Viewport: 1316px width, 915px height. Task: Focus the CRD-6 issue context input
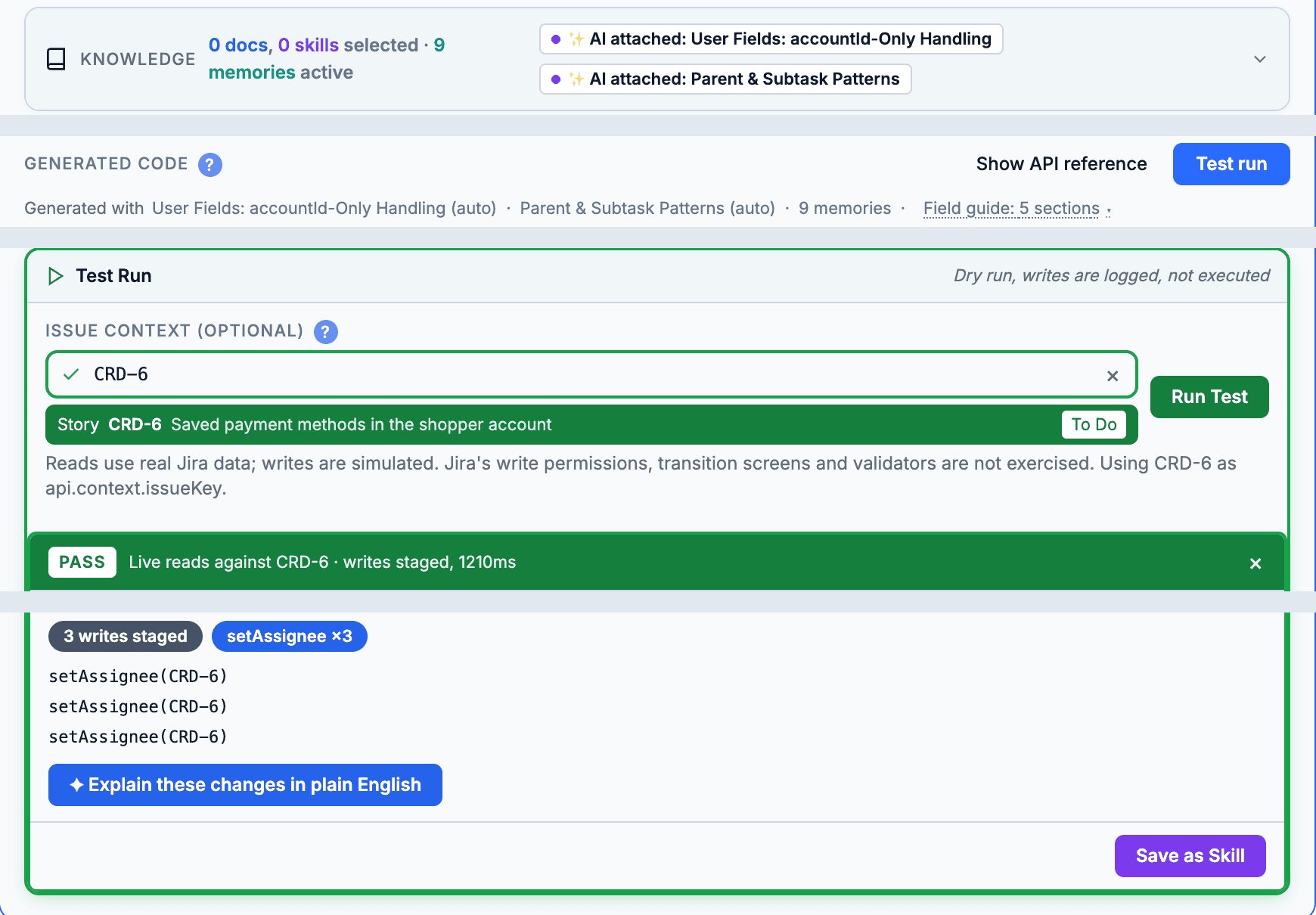tap(591, 374)
